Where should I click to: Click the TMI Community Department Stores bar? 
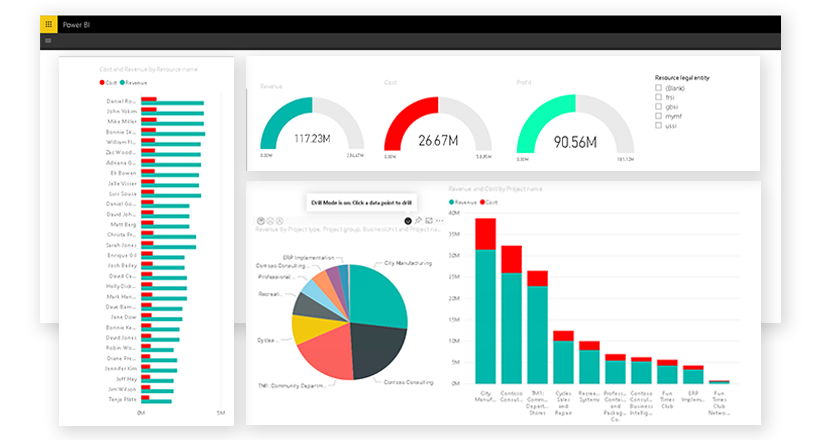pyautogui.click(x=537, y=327)
